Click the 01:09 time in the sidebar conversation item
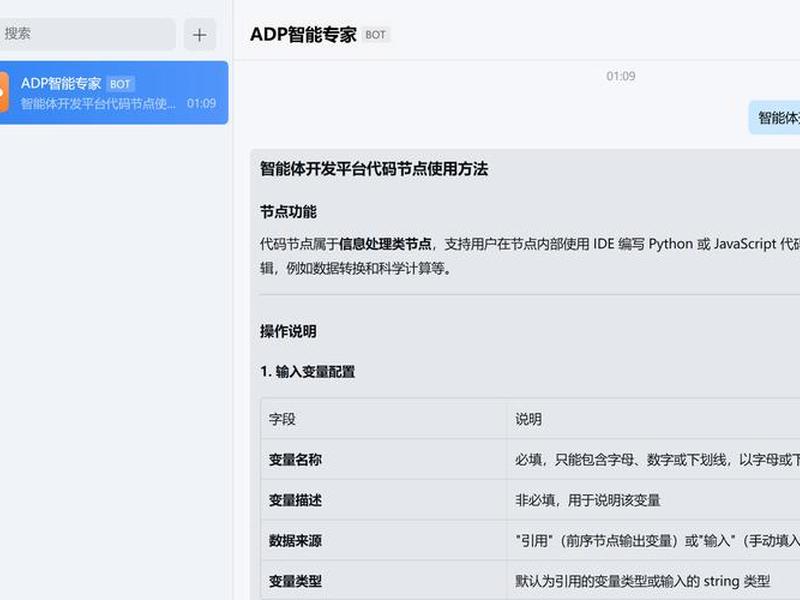Image resolution: width=800 pixels, height=600 pixels. [201, 104]
